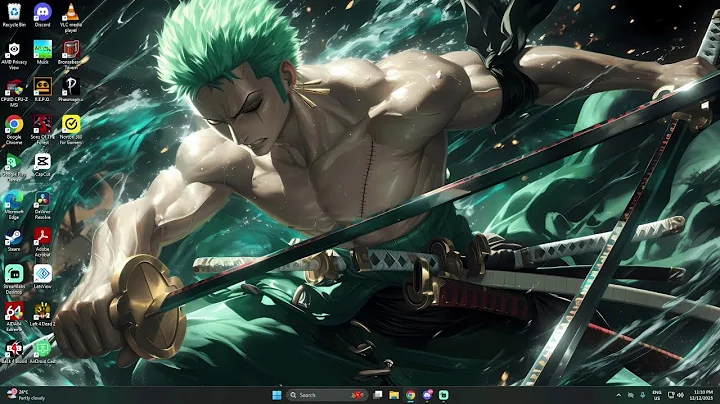Screen dimensions: 720x404
Task: Select the Back 4 Blood shortcut
Action: [14, 353]
